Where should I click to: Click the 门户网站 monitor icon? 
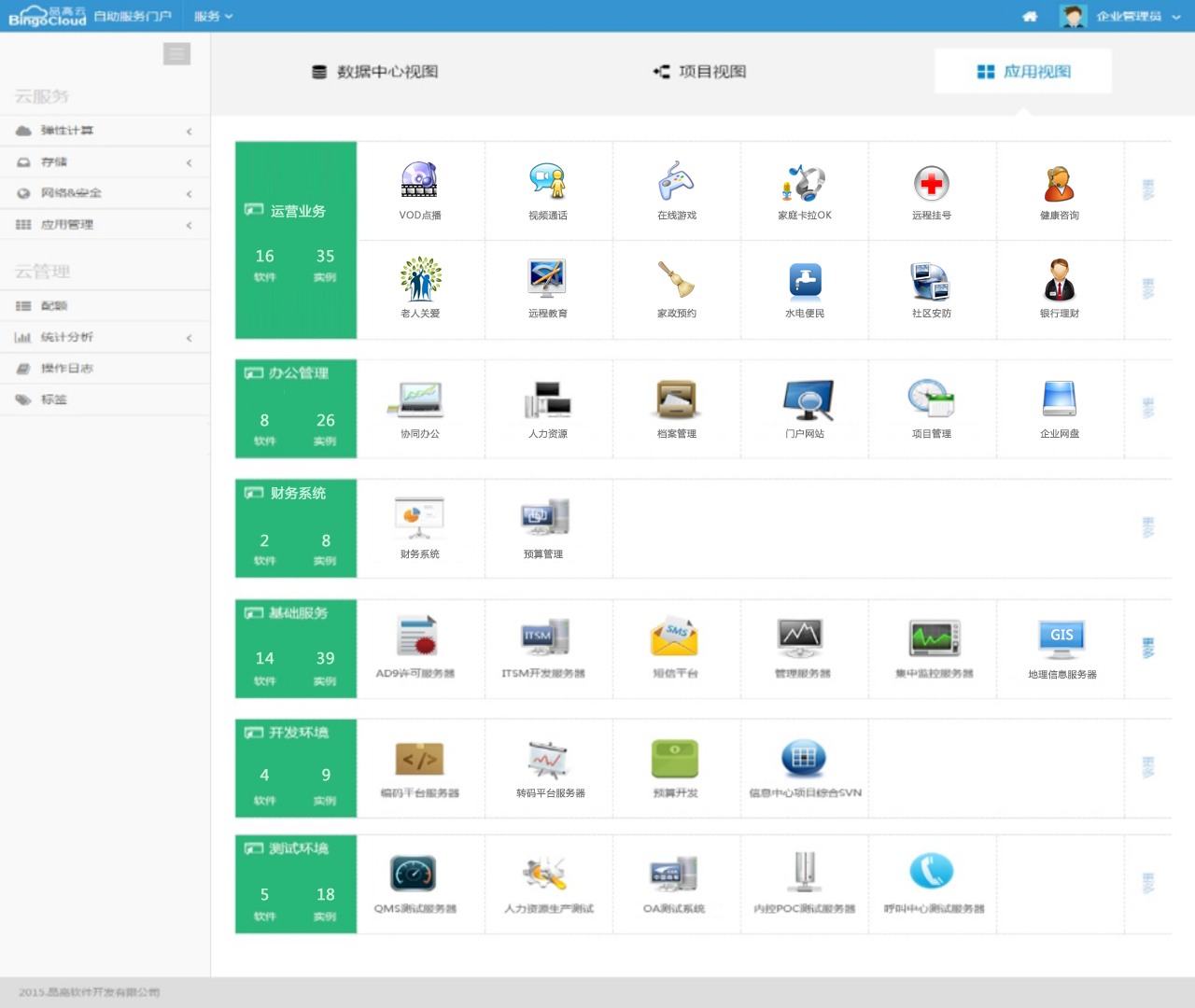(808, 399)
